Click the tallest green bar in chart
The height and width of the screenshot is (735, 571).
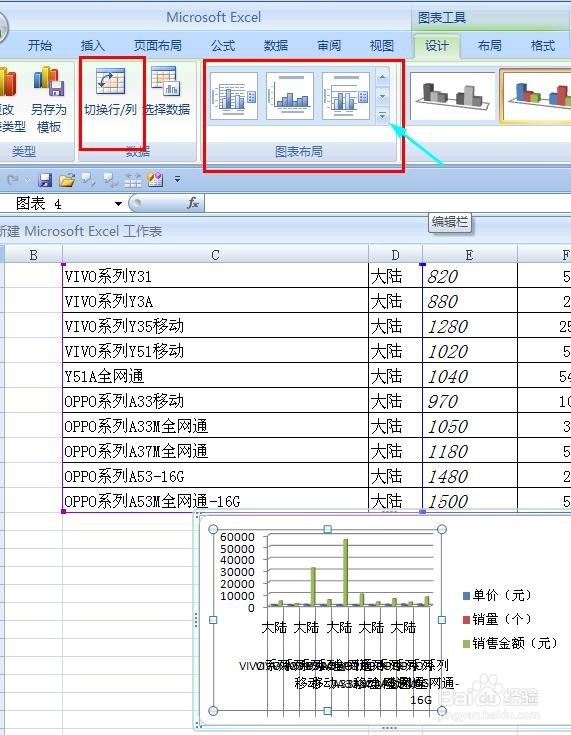tap(346, 572)
